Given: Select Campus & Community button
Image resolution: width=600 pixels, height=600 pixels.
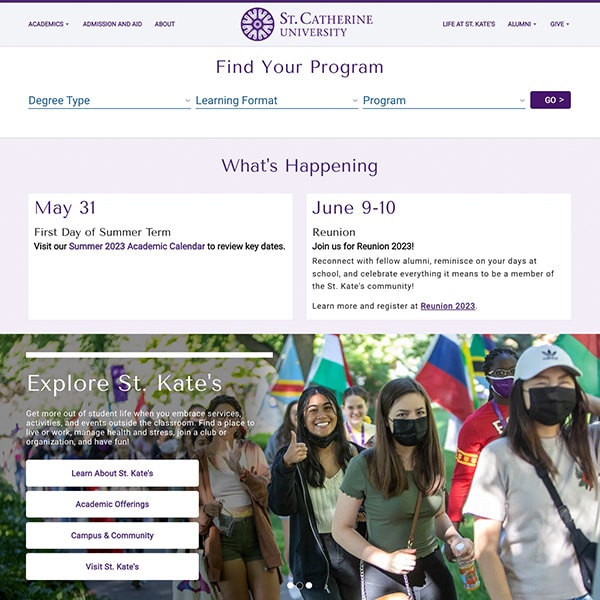Looking at the screenshot, I should pos(112,535).
